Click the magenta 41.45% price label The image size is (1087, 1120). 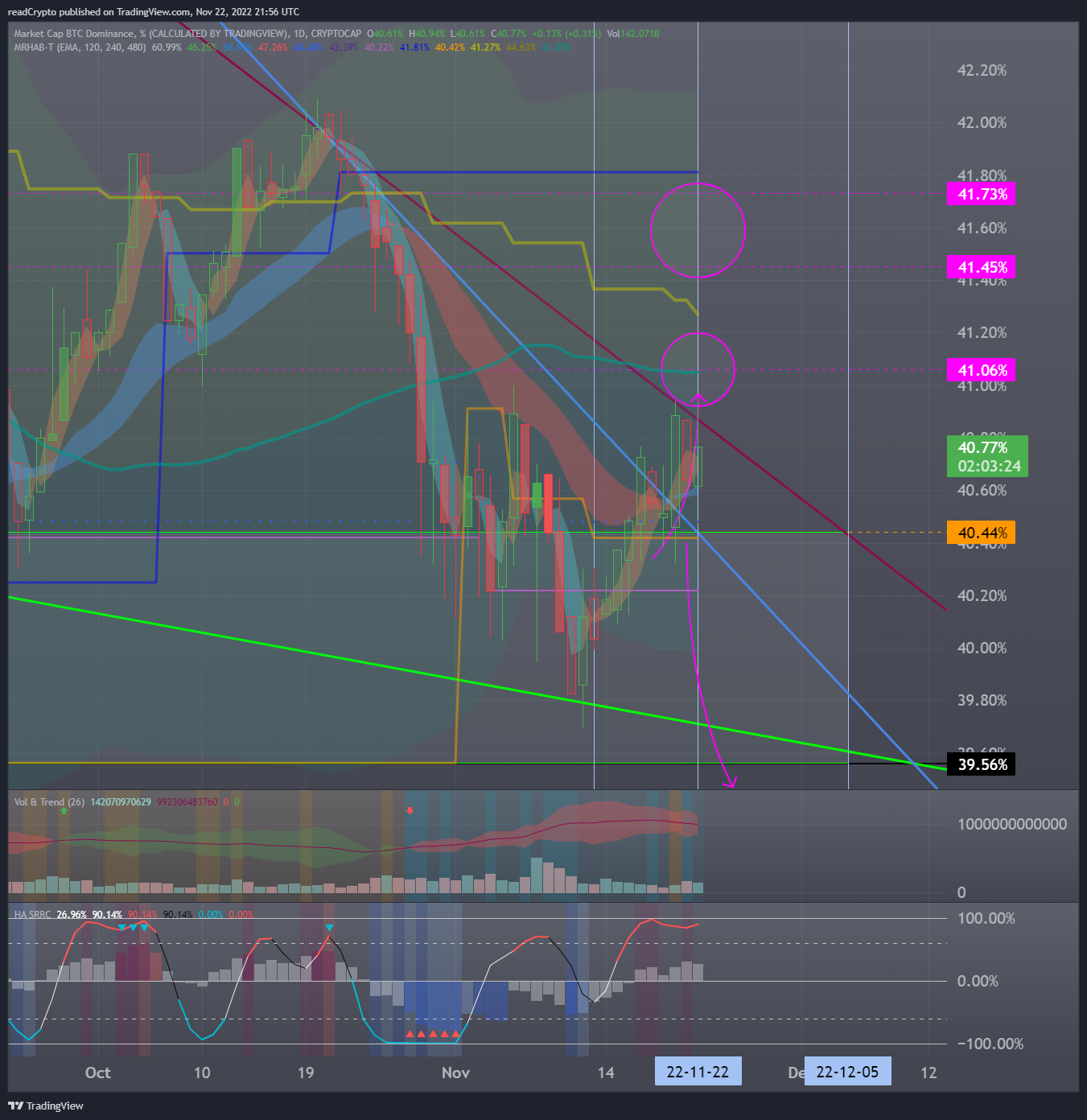(x=982, y=267)
